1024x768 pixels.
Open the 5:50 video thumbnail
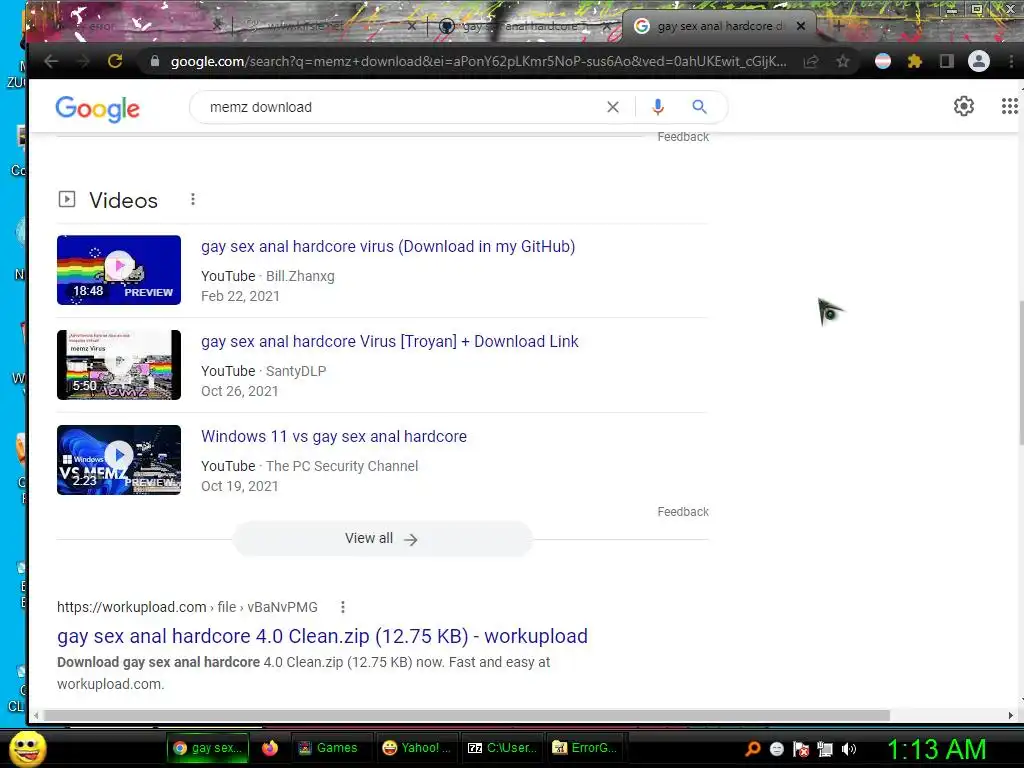pyautogui.click(x=119, y=364)
